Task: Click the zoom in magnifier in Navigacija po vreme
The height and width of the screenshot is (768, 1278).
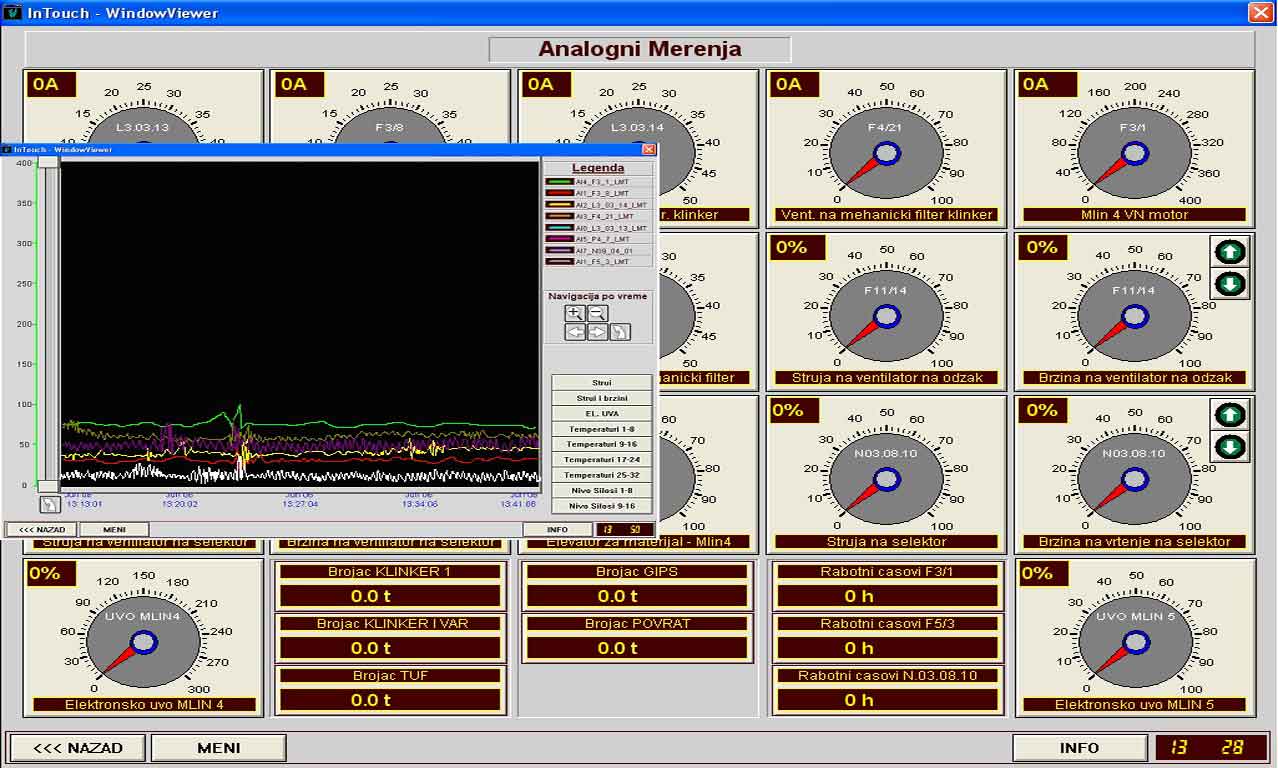Action: click(575, 313)
